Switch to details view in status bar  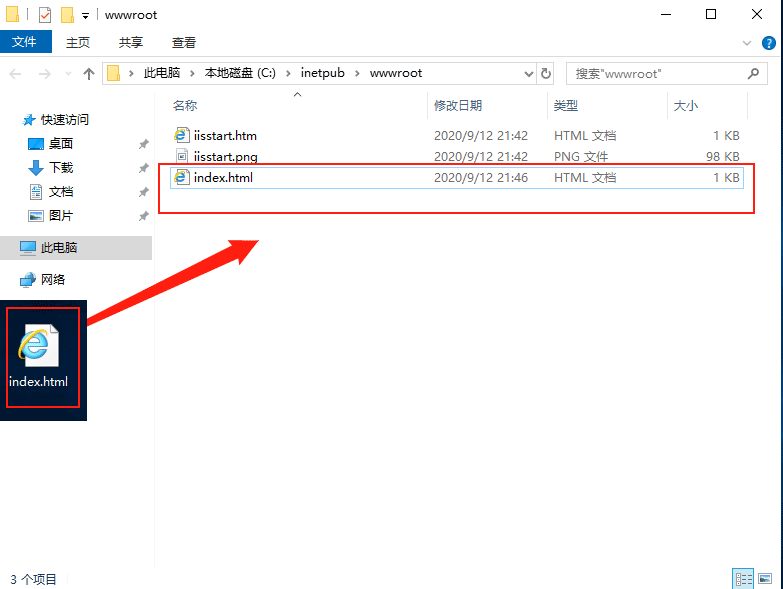point(743,579)
